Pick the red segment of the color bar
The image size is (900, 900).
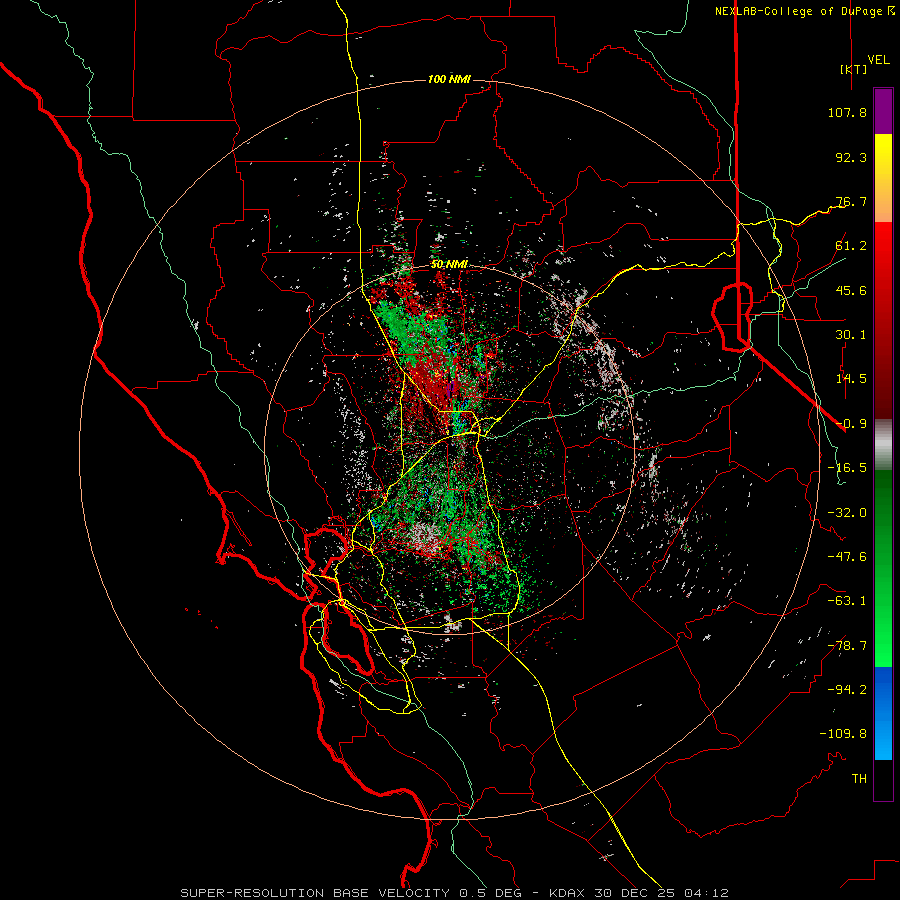click(883, 320)
